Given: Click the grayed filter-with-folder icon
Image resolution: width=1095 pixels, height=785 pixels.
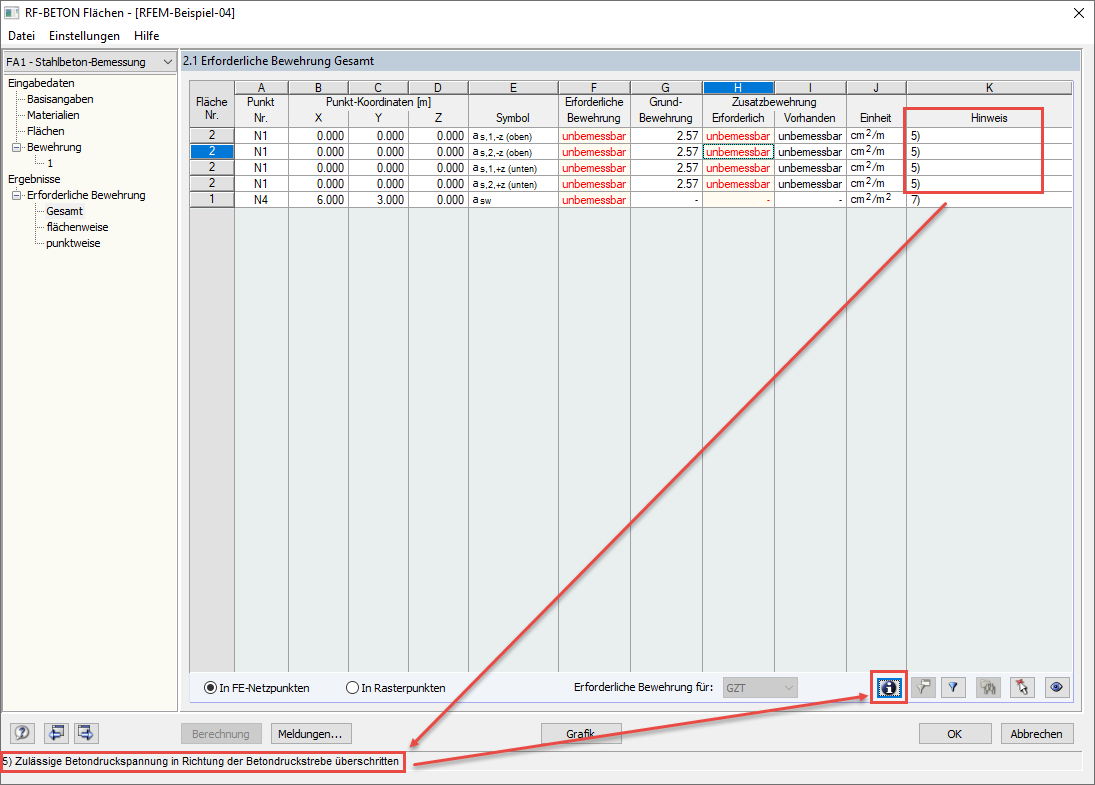Looking at the screenshot, I should pos(923,688).
